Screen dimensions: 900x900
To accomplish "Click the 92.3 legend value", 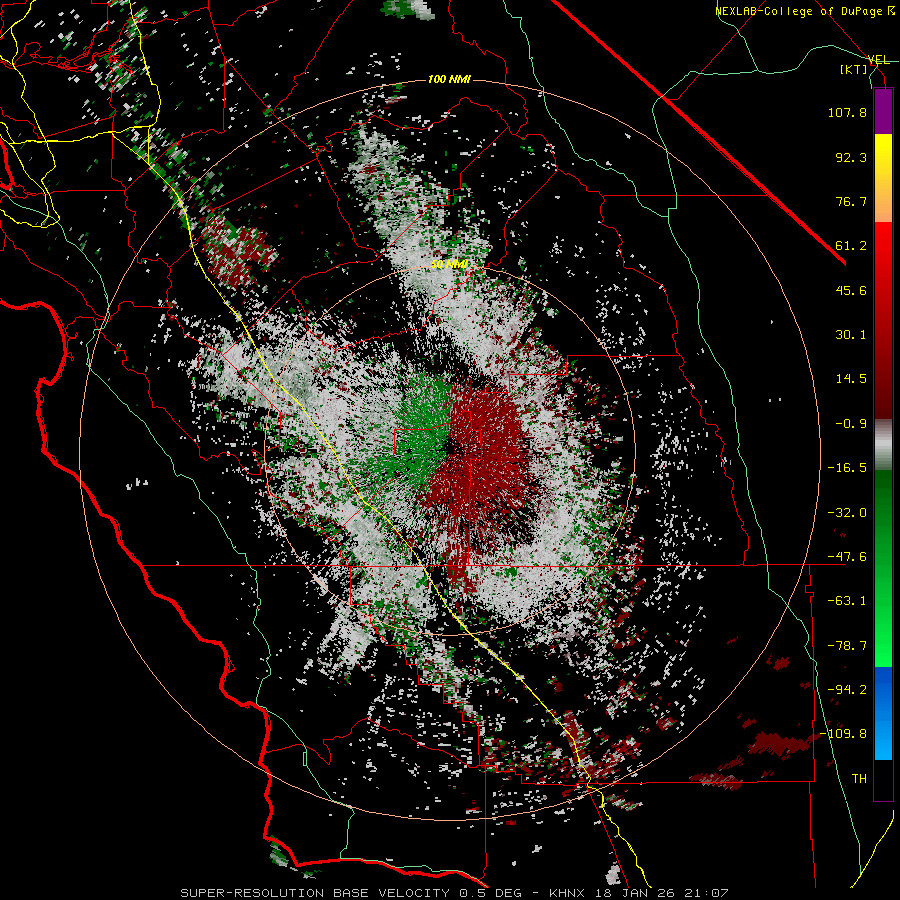I will tap(851, 157).
